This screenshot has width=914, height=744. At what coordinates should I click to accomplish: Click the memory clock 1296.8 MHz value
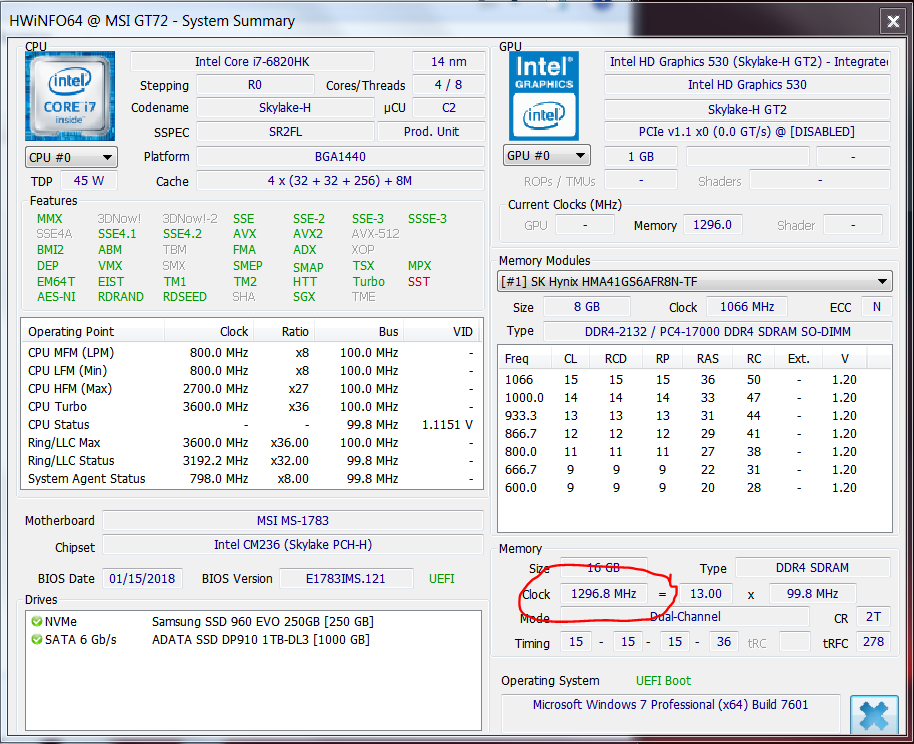click(x=603, y=594)
